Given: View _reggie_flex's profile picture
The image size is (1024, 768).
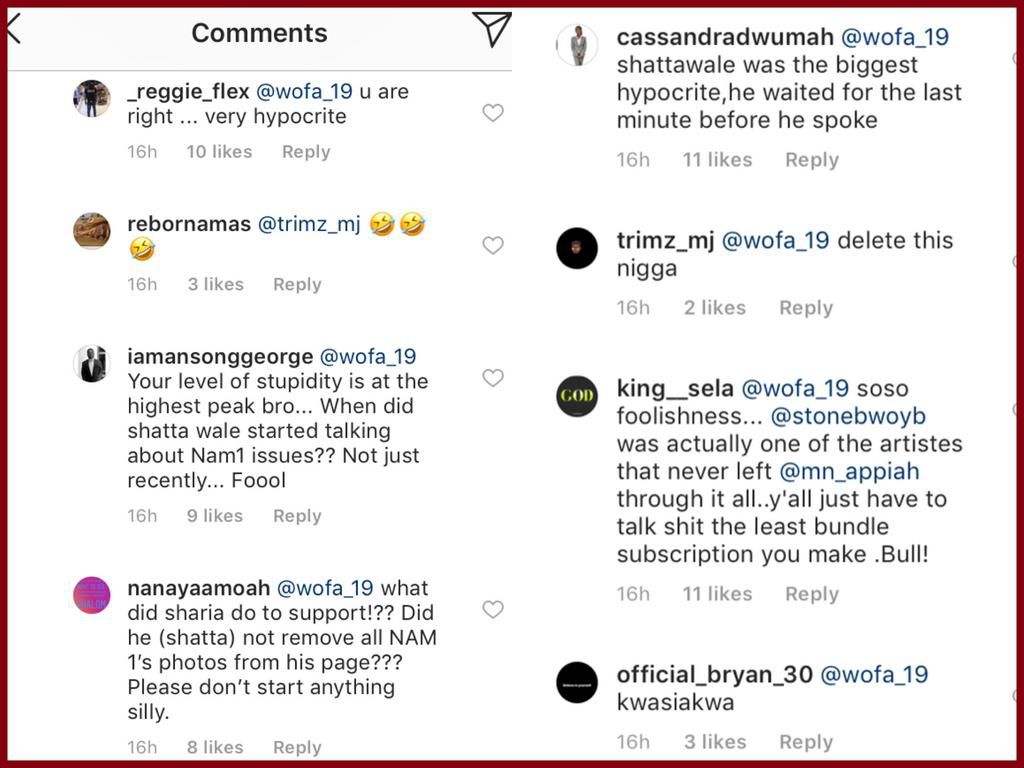Looking at the screenshot, I should coord(91,99).
